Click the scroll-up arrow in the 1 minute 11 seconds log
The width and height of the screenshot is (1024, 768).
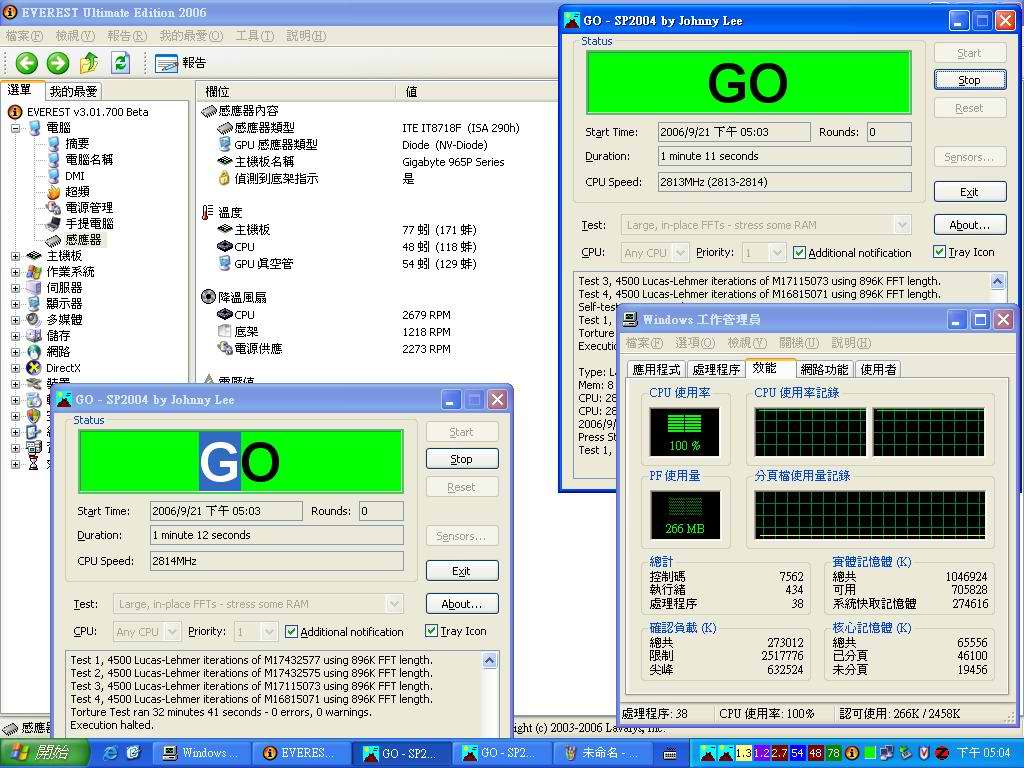tap(997, 281)
